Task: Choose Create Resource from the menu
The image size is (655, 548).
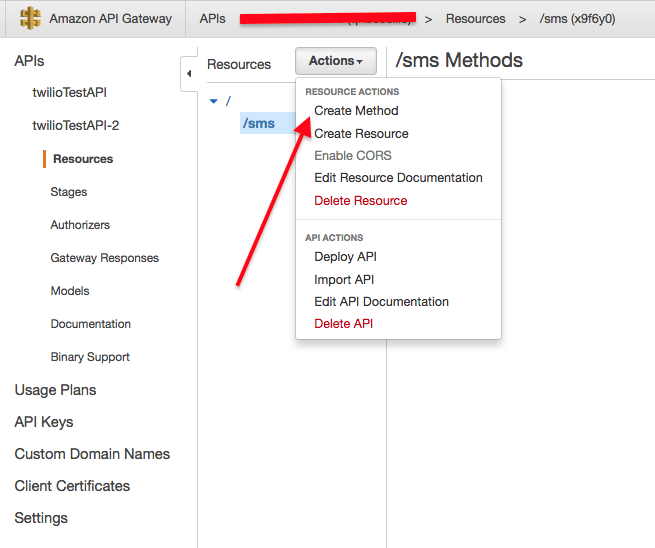Action: [361, 134]
